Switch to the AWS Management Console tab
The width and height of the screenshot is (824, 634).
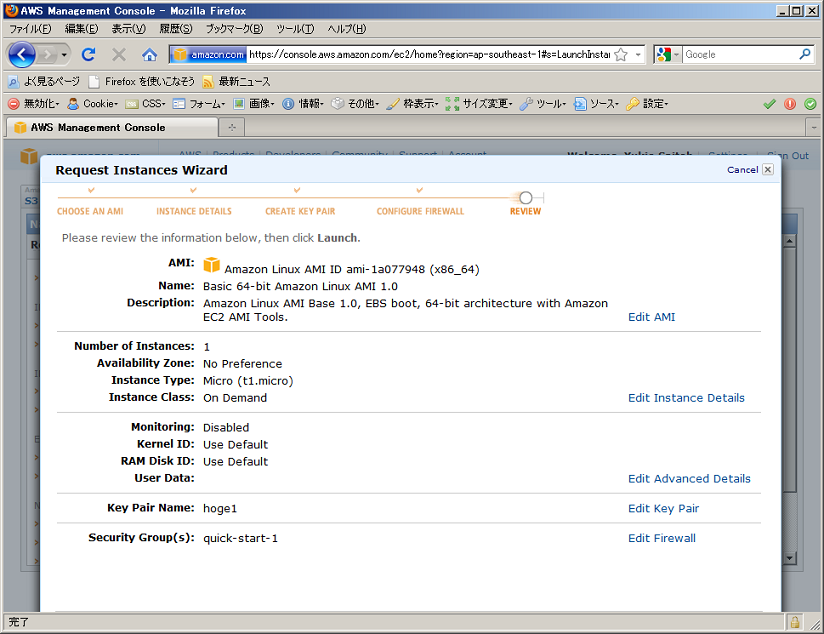pos(110,127)
